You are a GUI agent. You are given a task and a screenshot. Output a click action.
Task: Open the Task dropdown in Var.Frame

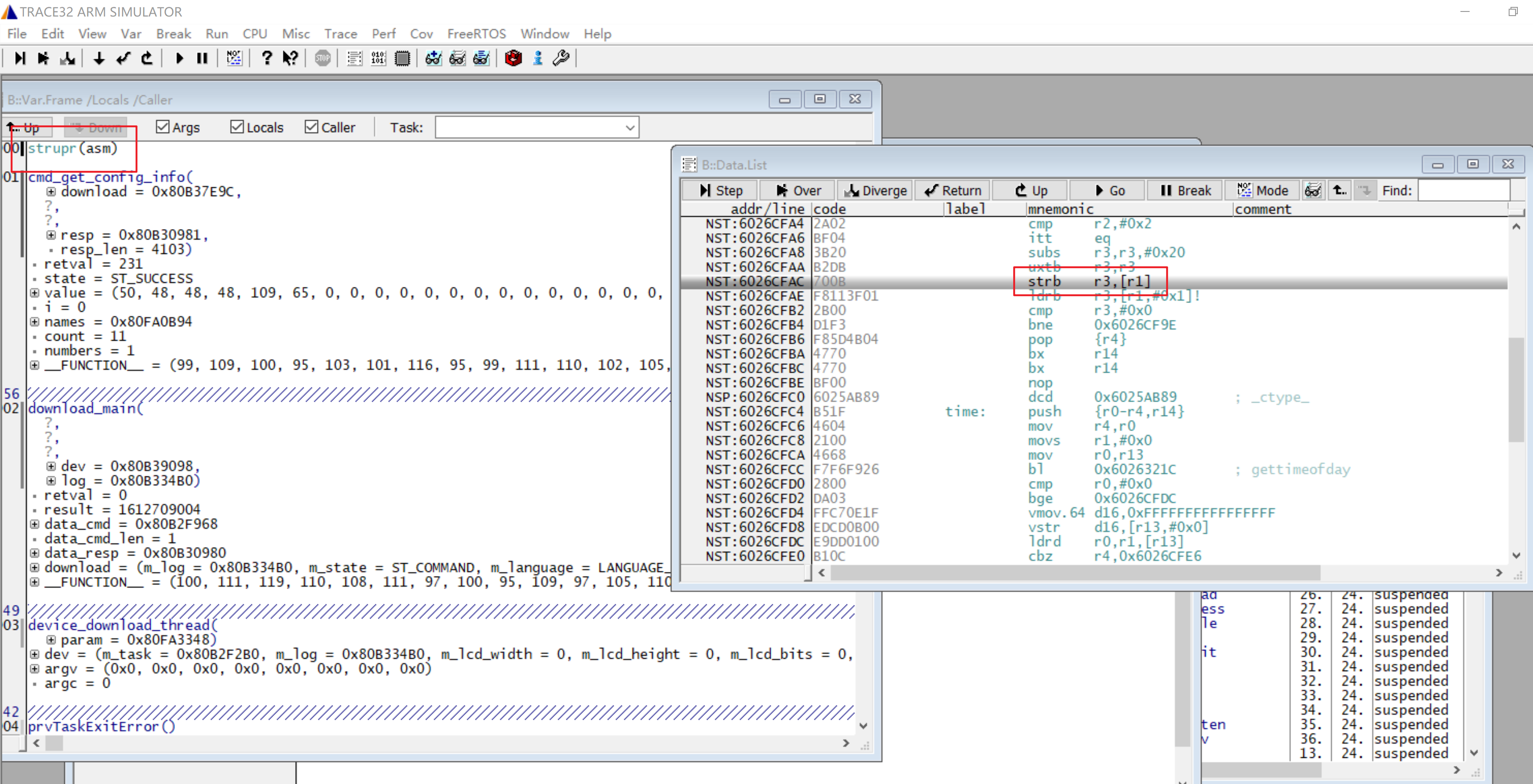pos(630,127)
